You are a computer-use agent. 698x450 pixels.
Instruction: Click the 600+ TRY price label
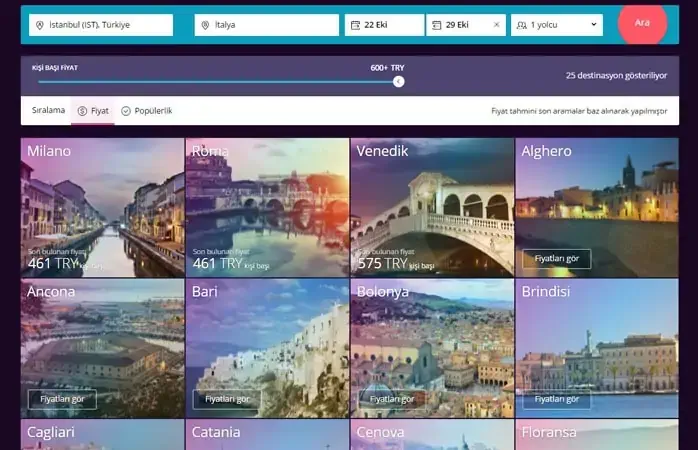pos(387,68)
